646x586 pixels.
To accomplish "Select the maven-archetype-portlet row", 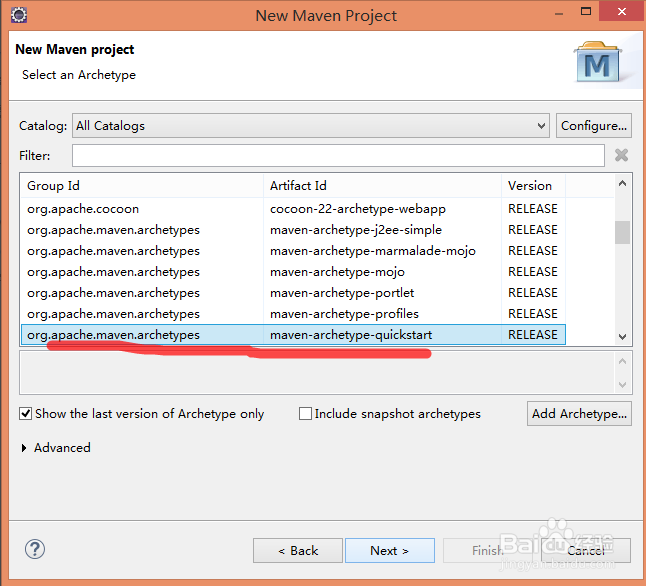I will click(x=293, y=293).
